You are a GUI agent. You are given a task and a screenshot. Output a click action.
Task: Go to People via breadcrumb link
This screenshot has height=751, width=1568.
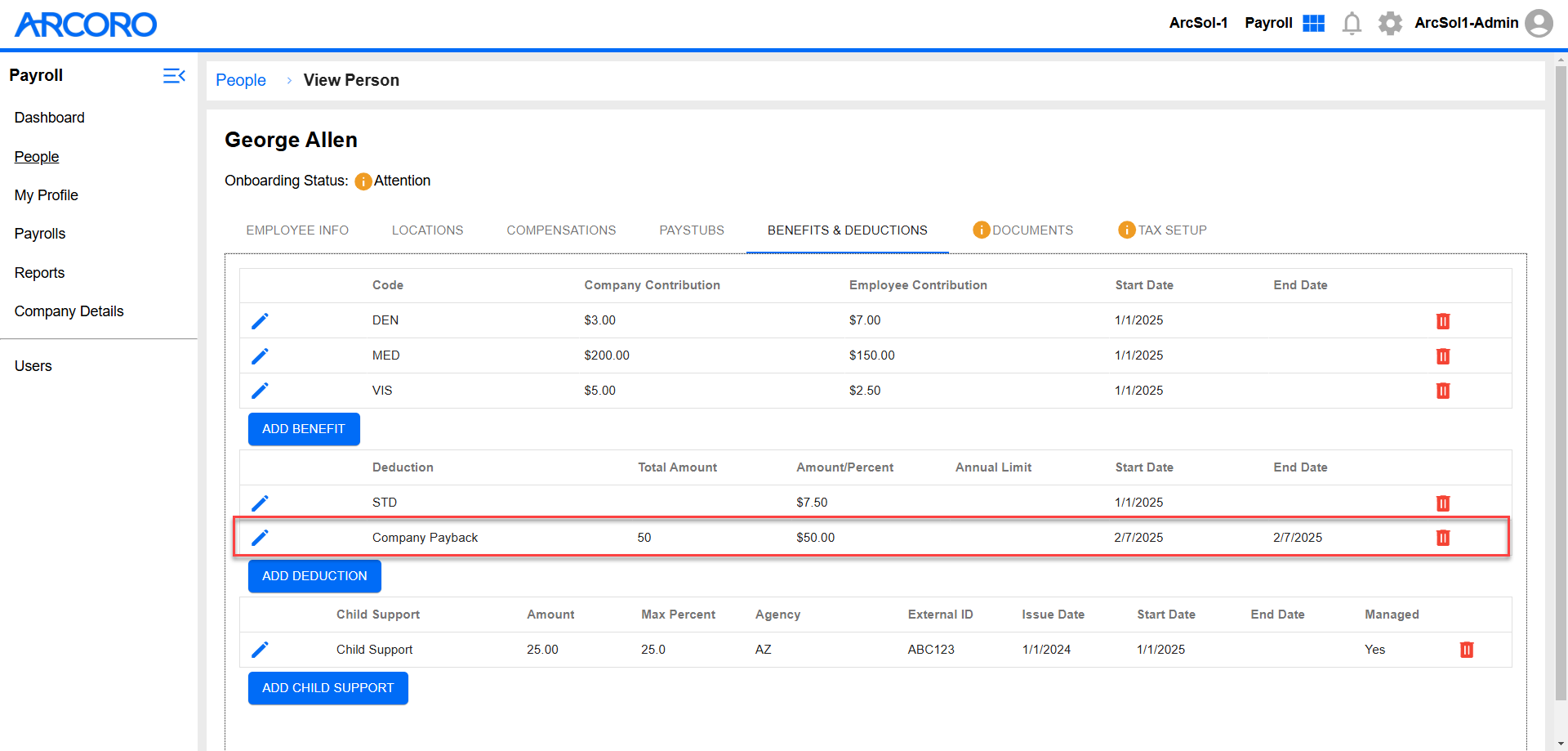[241, 80]
